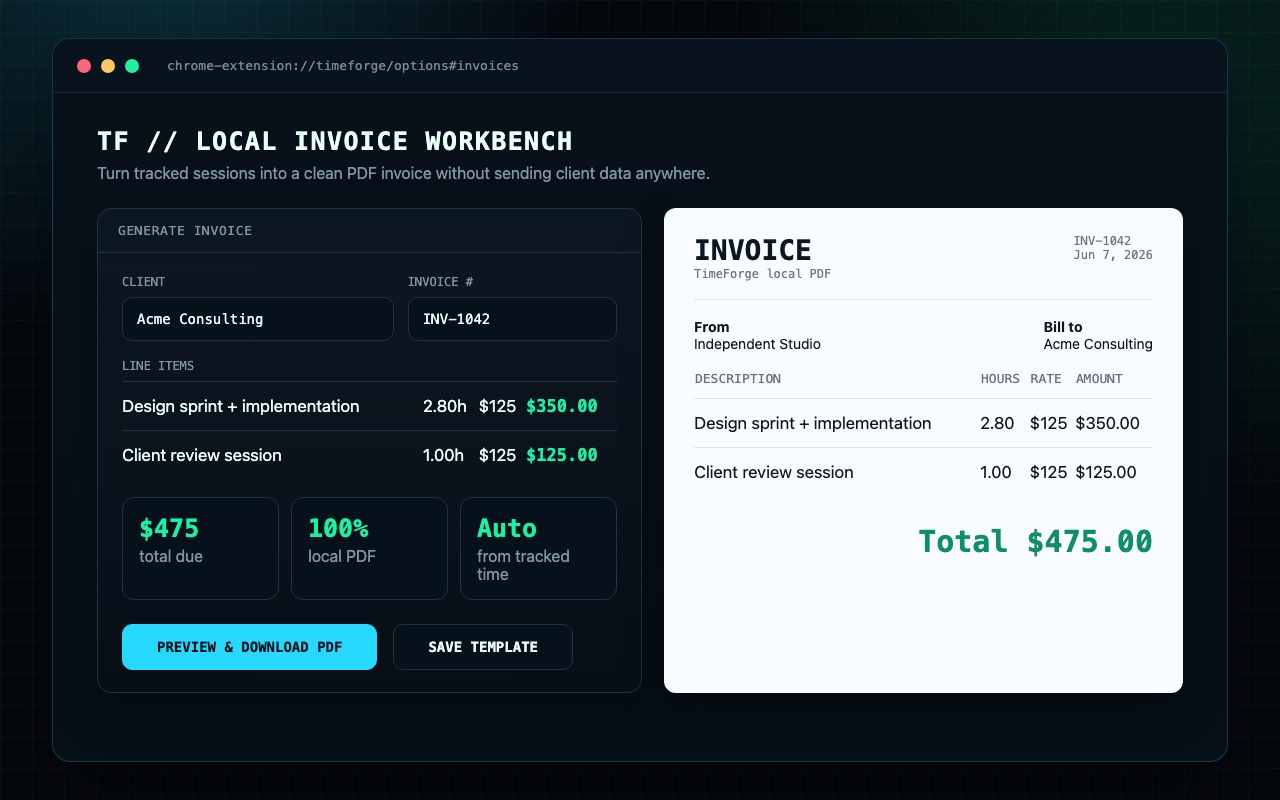
Task: Click 'Client review session' row in preview
Action: tap(923, 472)
